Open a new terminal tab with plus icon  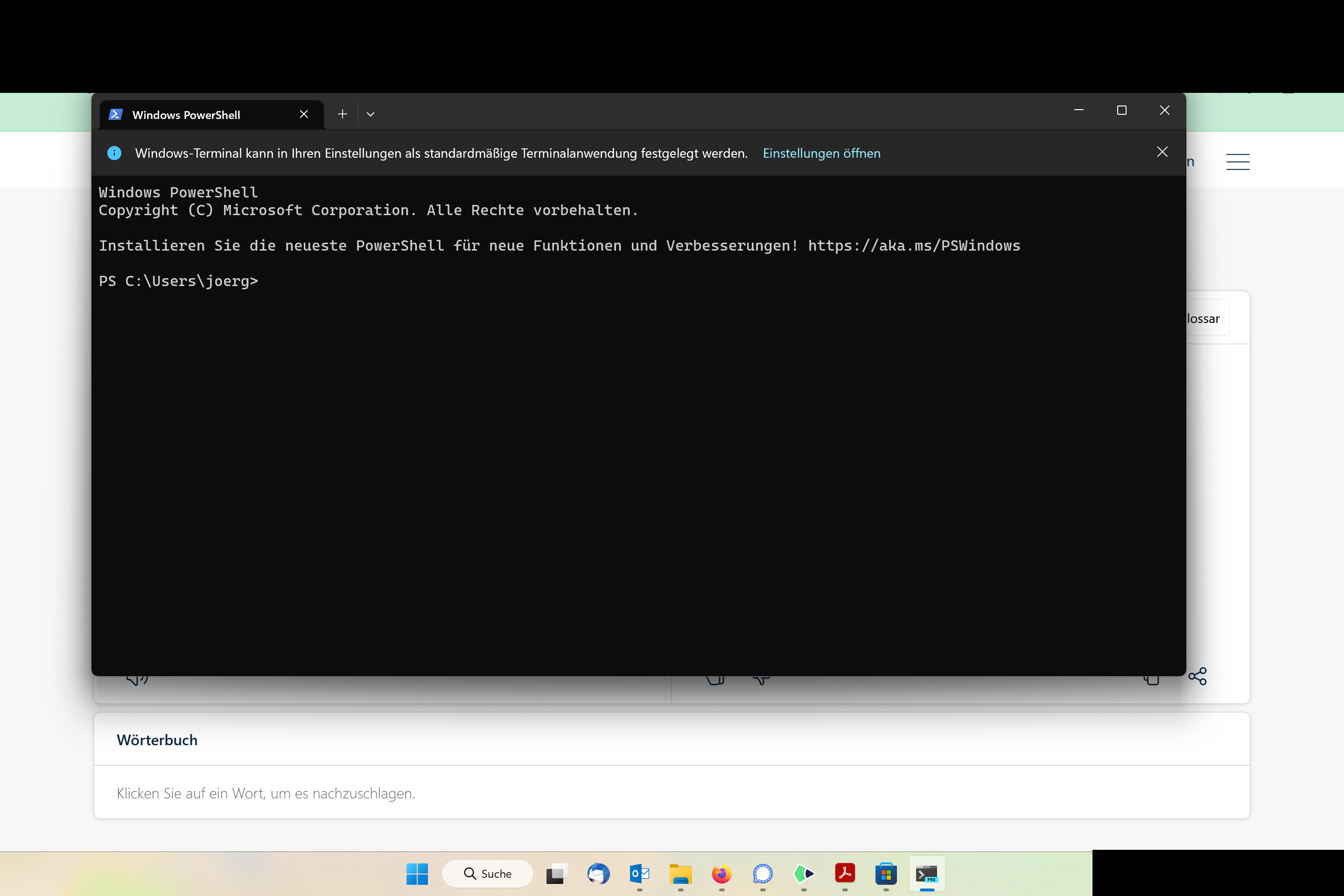point(342,114)
